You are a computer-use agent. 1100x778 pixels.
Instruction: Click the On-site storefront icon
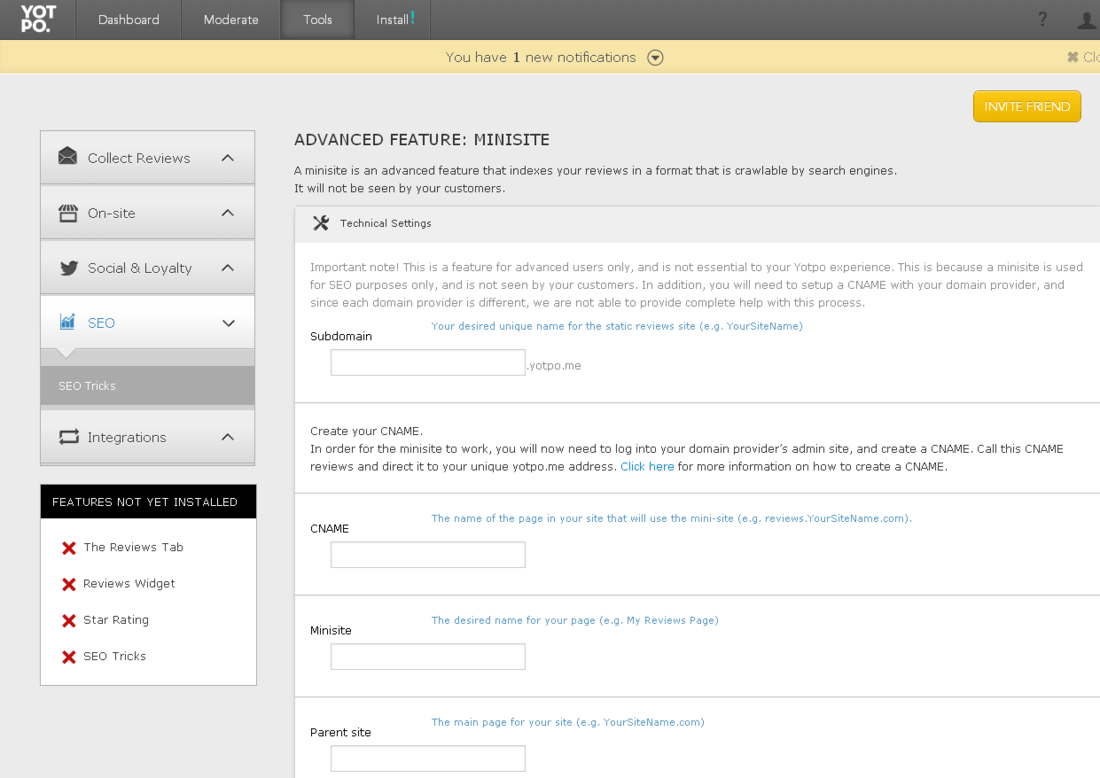click(x=68, y=213)
